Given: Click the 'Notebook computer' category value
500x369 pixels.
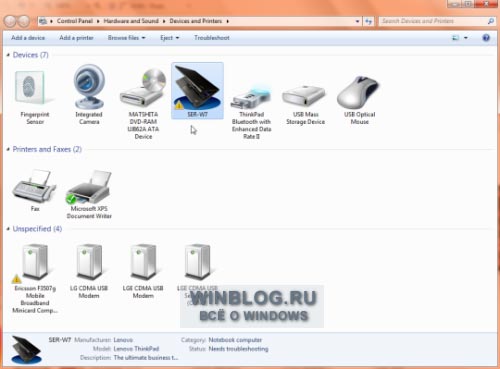Looking at the screenshot, I should [235, 340].
